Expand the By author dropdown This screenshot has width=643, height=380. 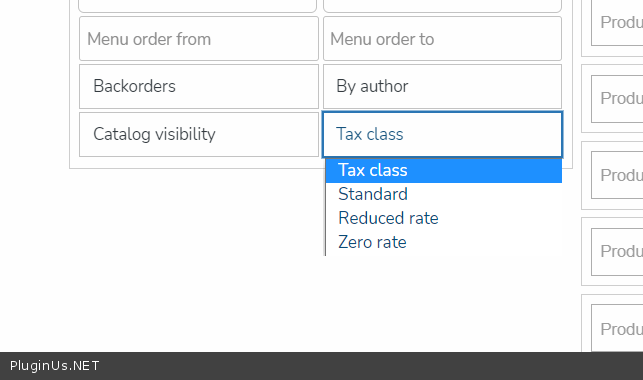(442, 86)
